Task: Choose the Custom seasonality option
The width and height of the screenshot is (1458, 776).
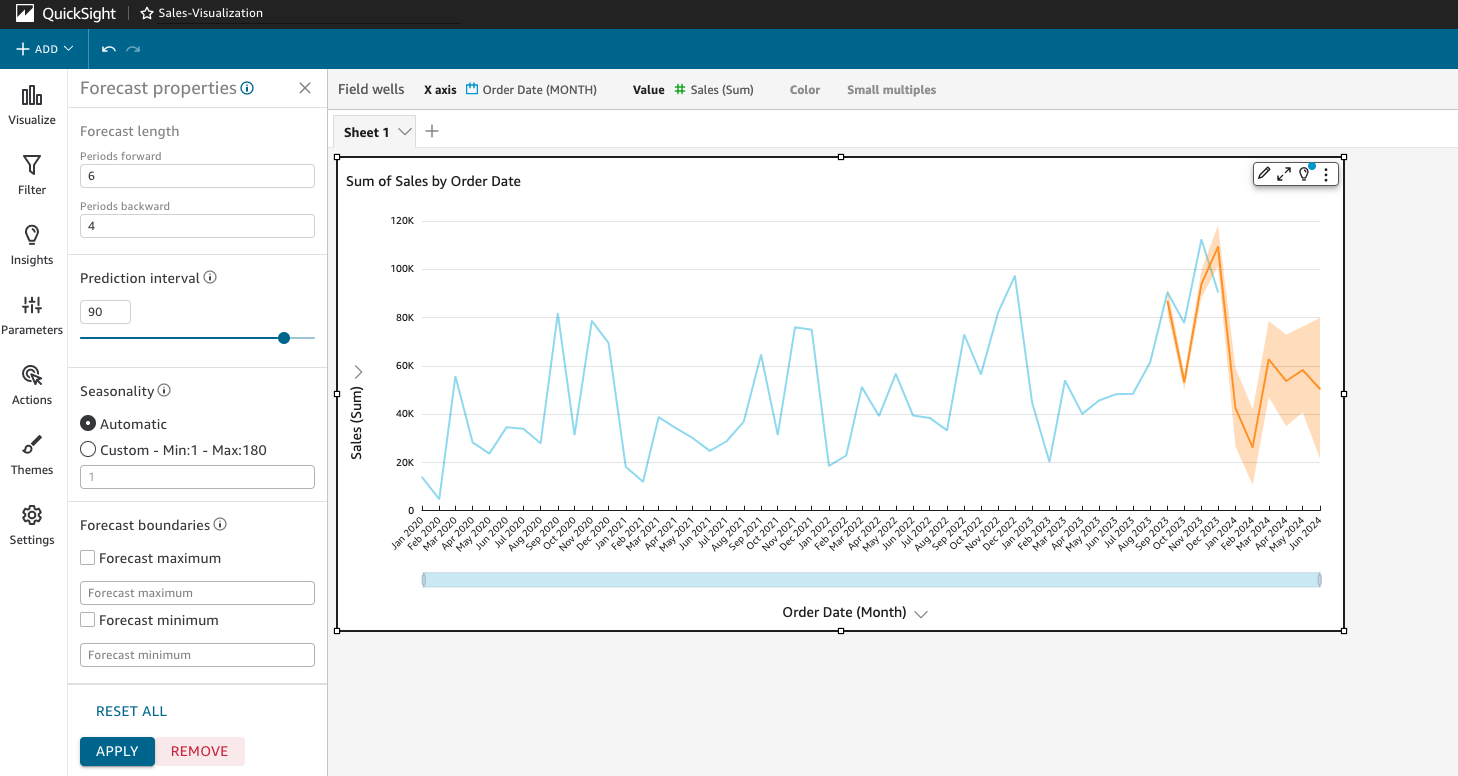Action: pos(87,449)
